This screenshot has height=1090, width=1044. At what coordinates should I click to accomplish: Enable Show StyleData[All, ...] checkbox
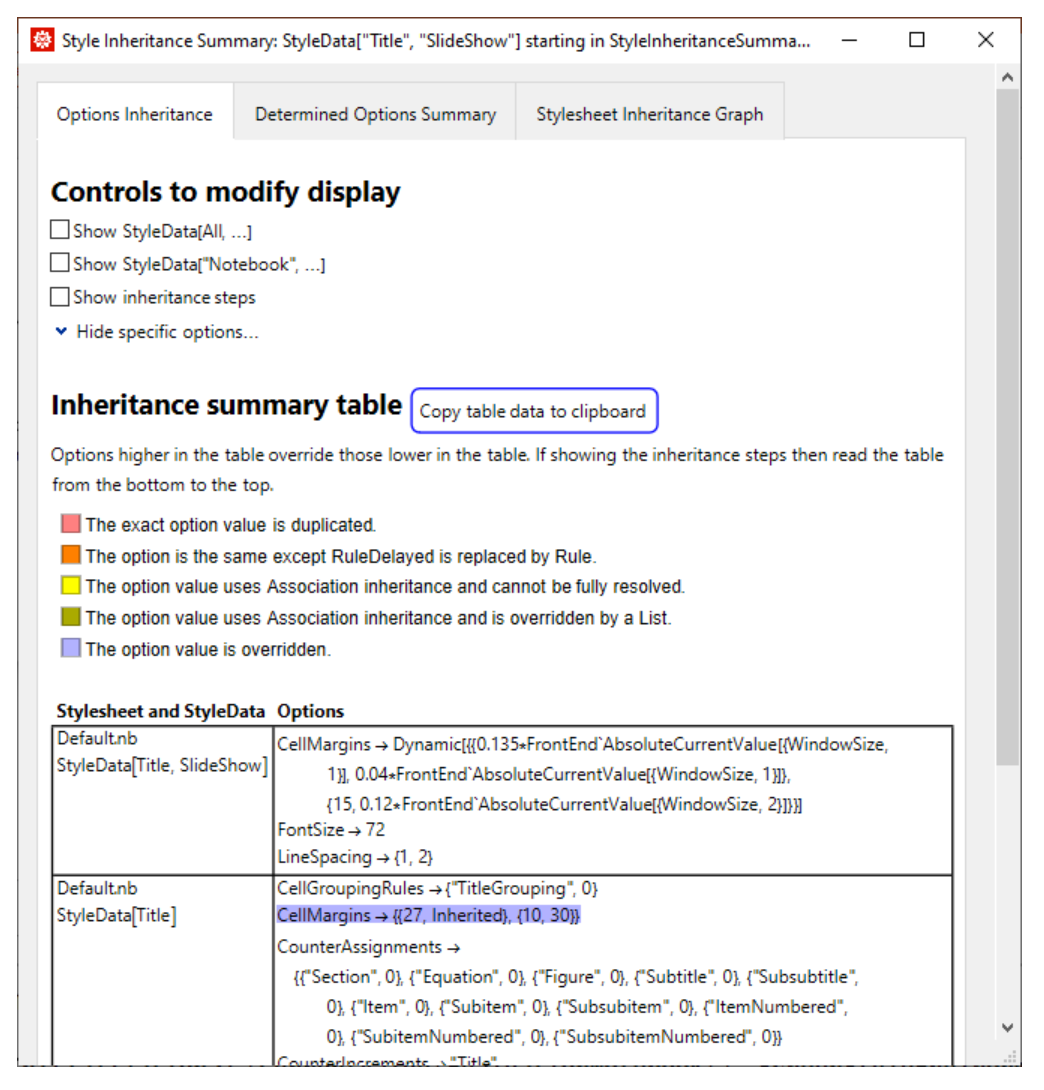point(60,231)
